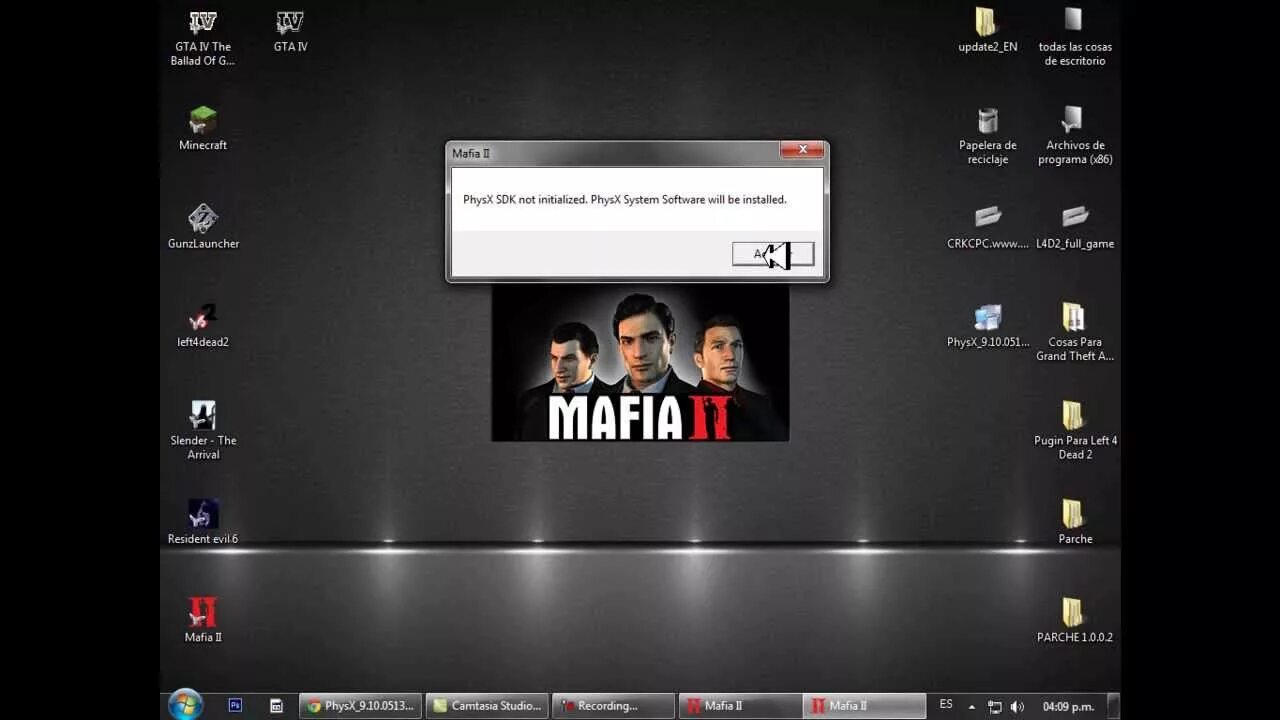Open PARCHE 1.0.0.2 folder
The image size is (1280, 720).
[x=1075, y=620]
